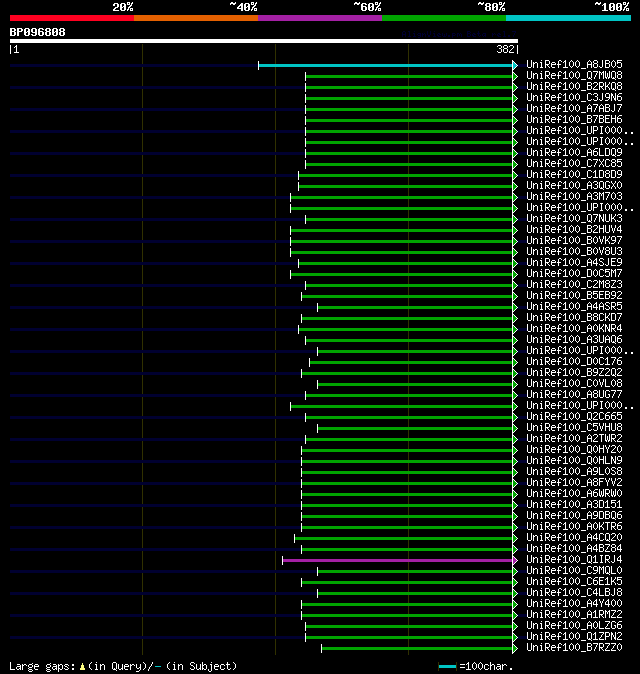The height and width of the screenshot is (674, 640).
Task: Select label UniRef100_A4ASR5
Action: click(574, 306)
